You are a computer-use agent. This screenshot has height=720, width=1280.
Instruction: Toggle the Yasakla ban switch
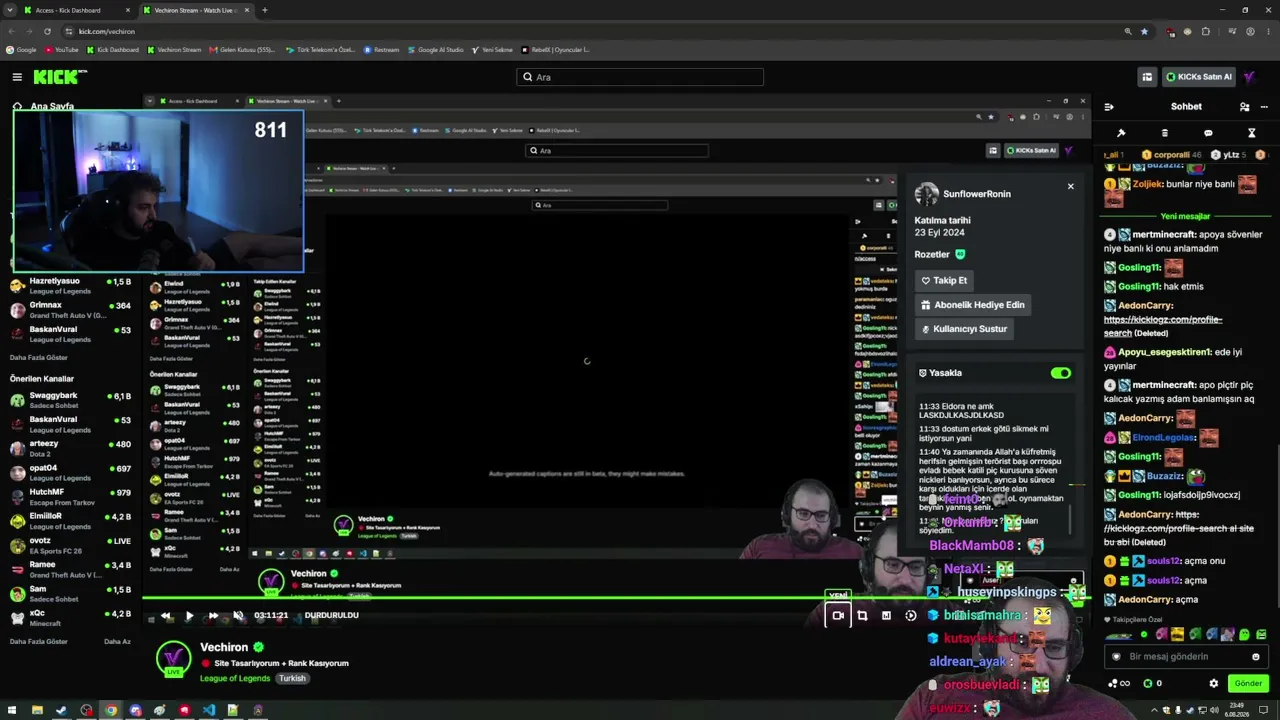point(1061,373)
